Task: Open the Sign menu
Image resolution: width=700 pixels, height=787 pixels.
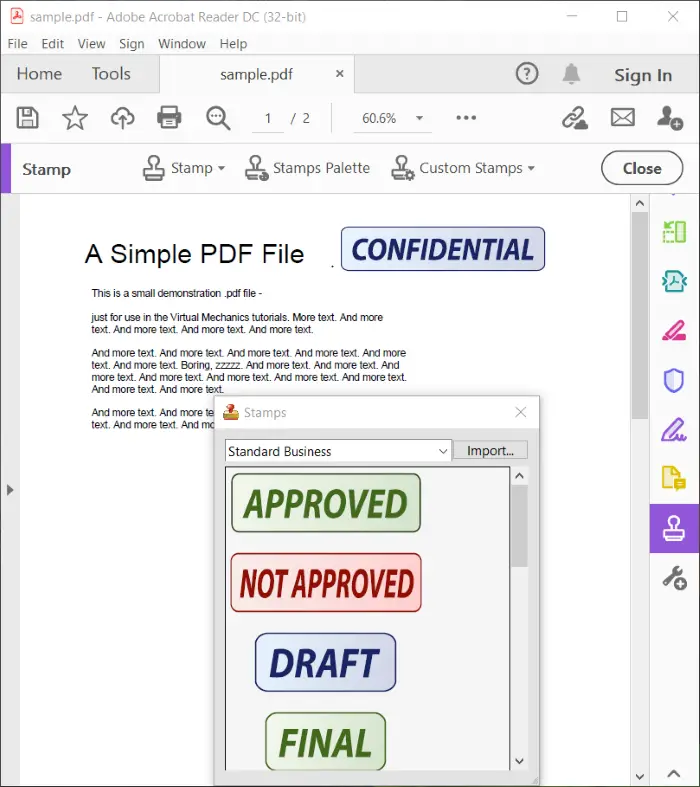Action: click(131, 44)
